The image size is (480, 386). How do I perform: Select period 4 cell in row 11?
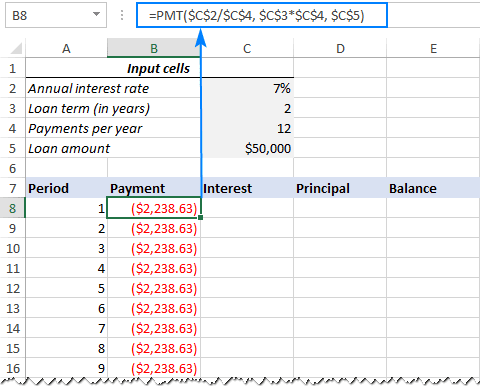[66, 268]
